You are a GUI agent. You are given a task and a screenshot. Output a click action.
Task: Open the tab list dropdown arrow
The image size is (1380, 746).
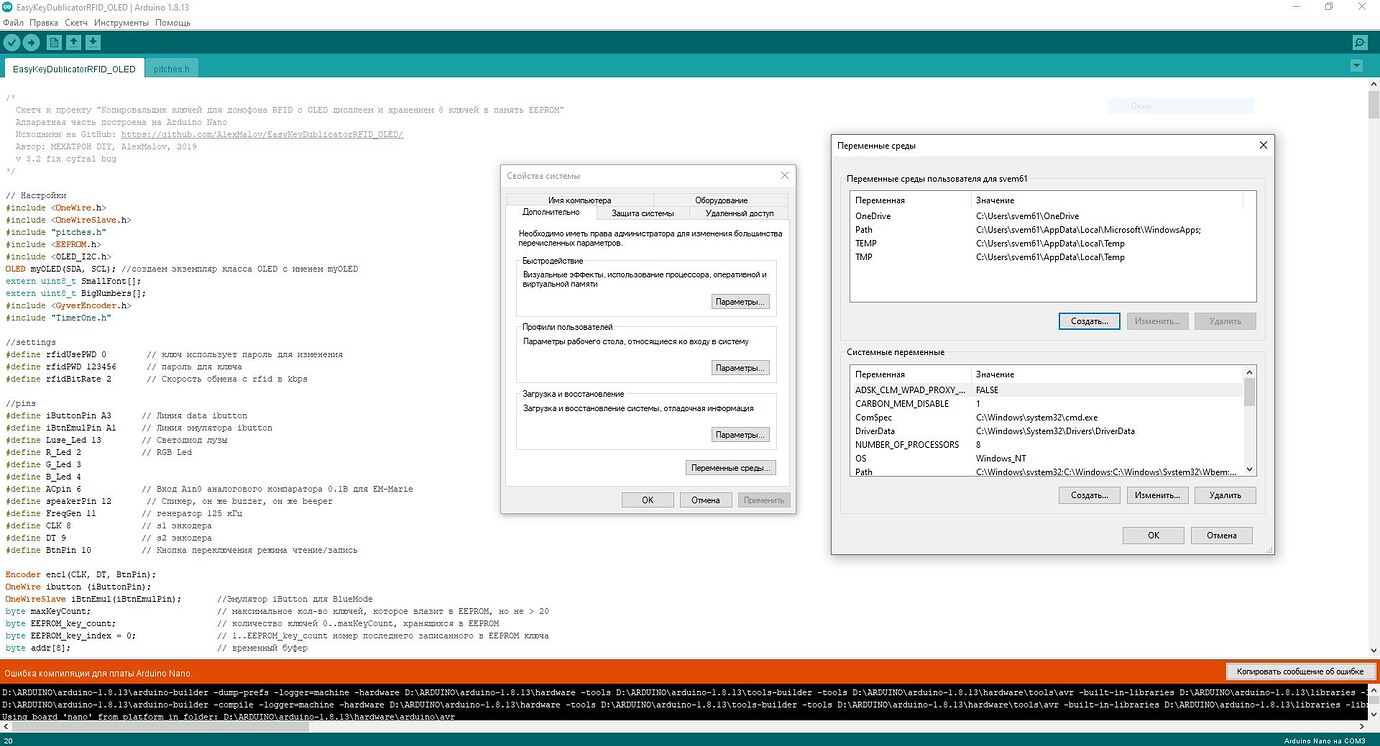coord(1357,64)
